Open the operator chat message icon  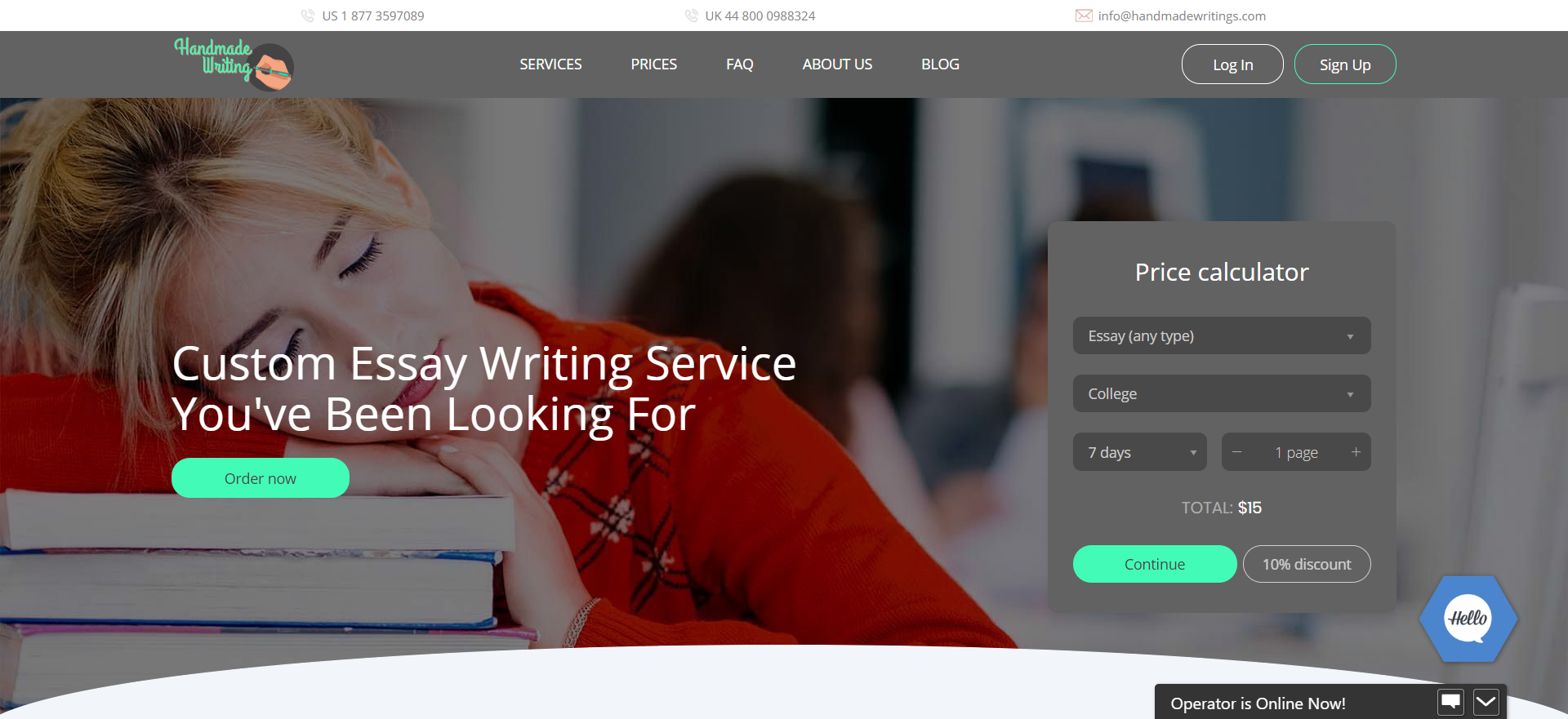(1451, 702)
